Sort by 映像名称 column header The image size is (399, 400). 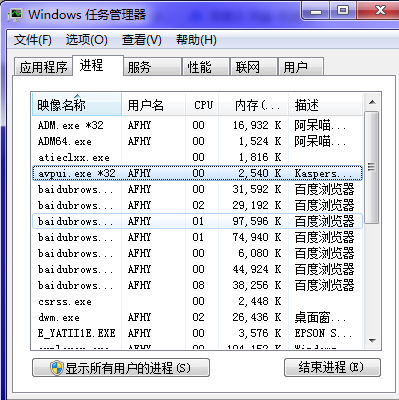coord(77,105)
